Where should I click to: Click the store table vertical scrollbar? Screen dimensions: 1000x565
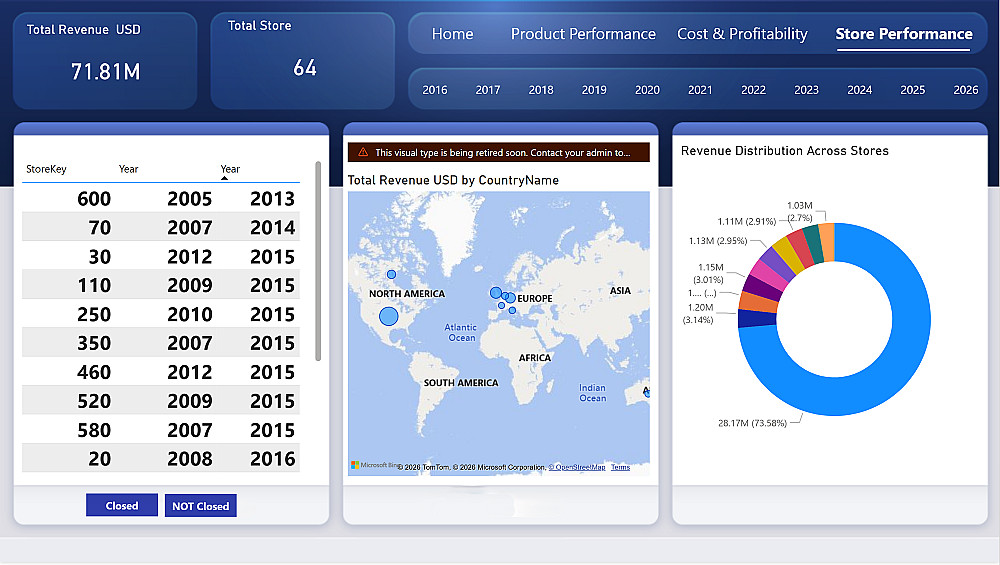coord(318,261)
